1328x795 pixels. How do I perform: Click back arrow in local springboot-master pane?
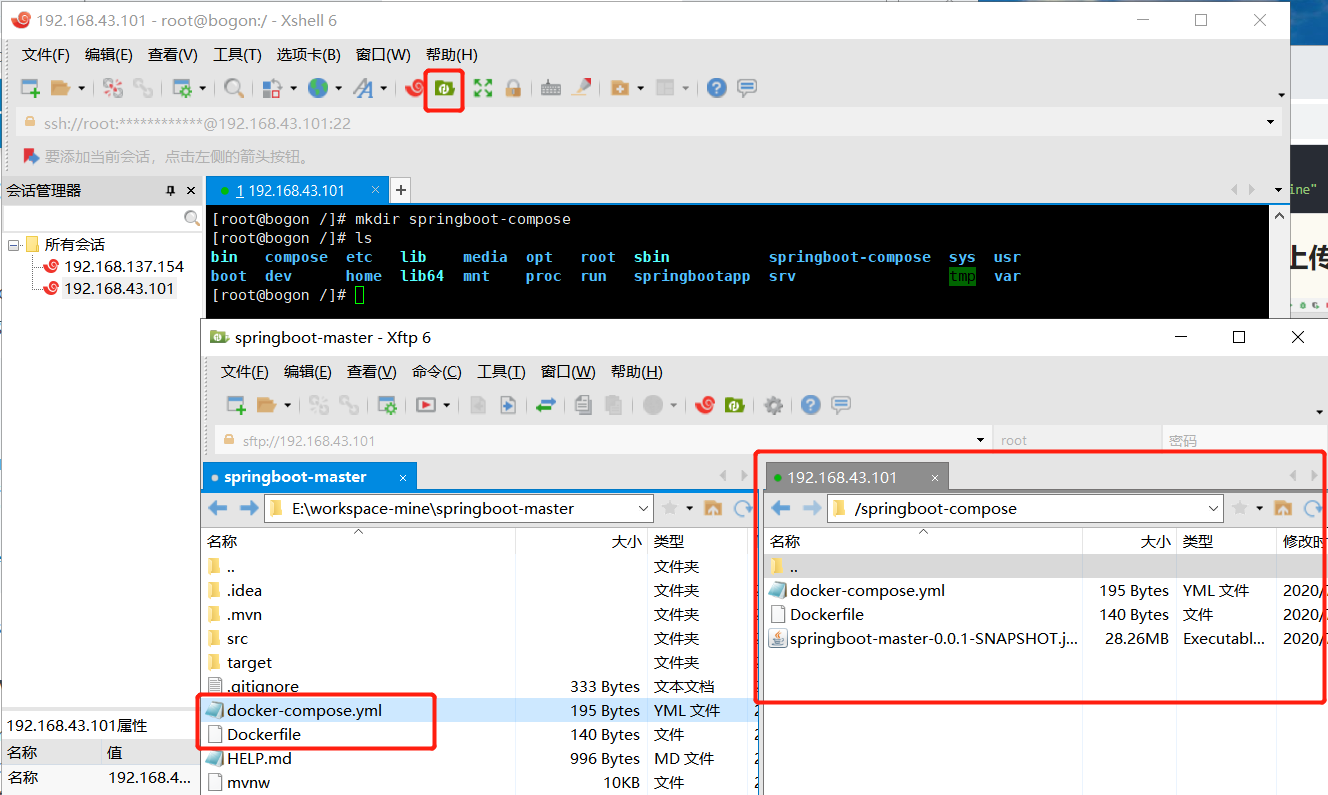(217, 508)
